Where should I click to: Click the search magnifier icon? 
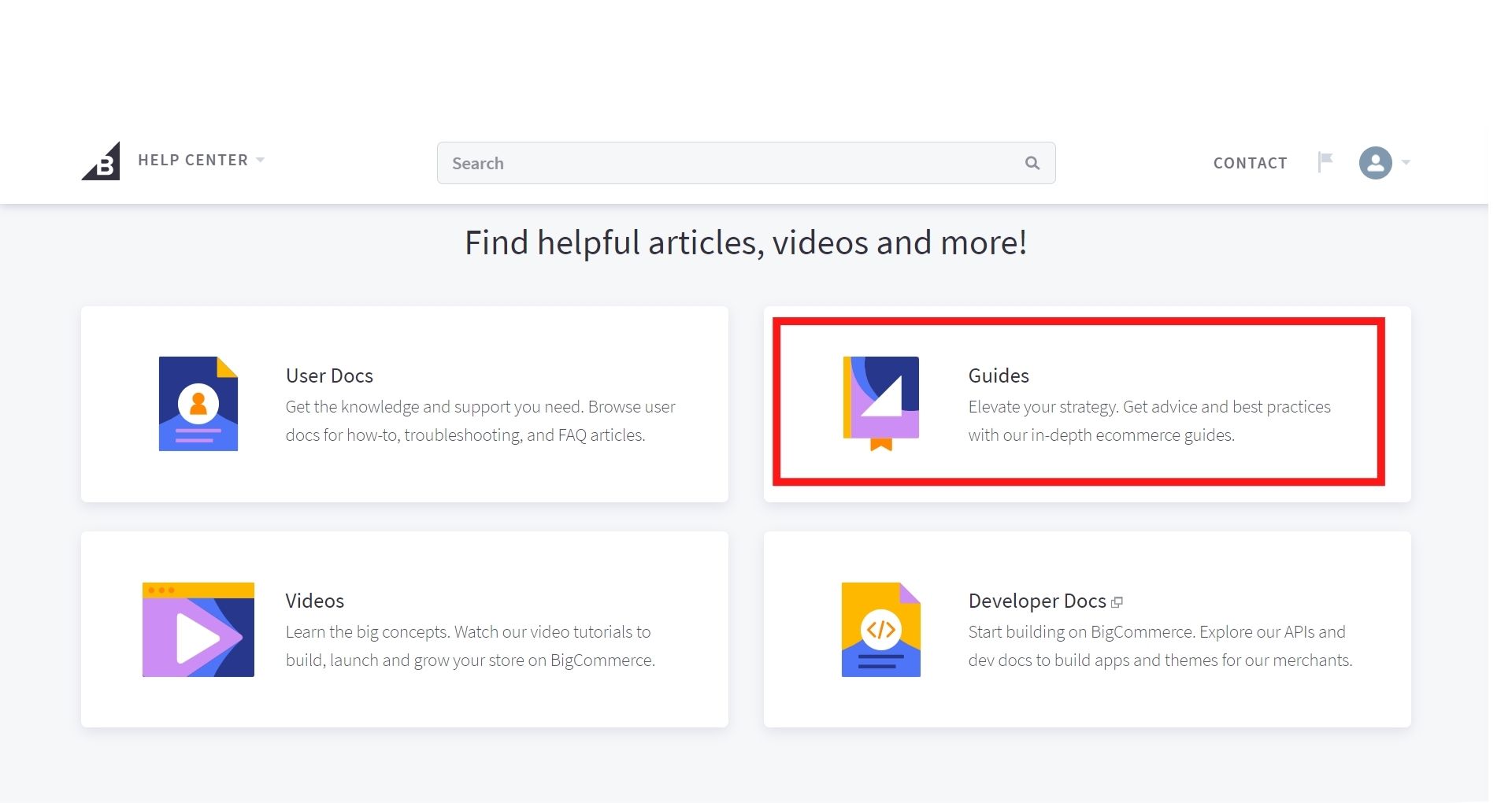(x=1032, y=163)
